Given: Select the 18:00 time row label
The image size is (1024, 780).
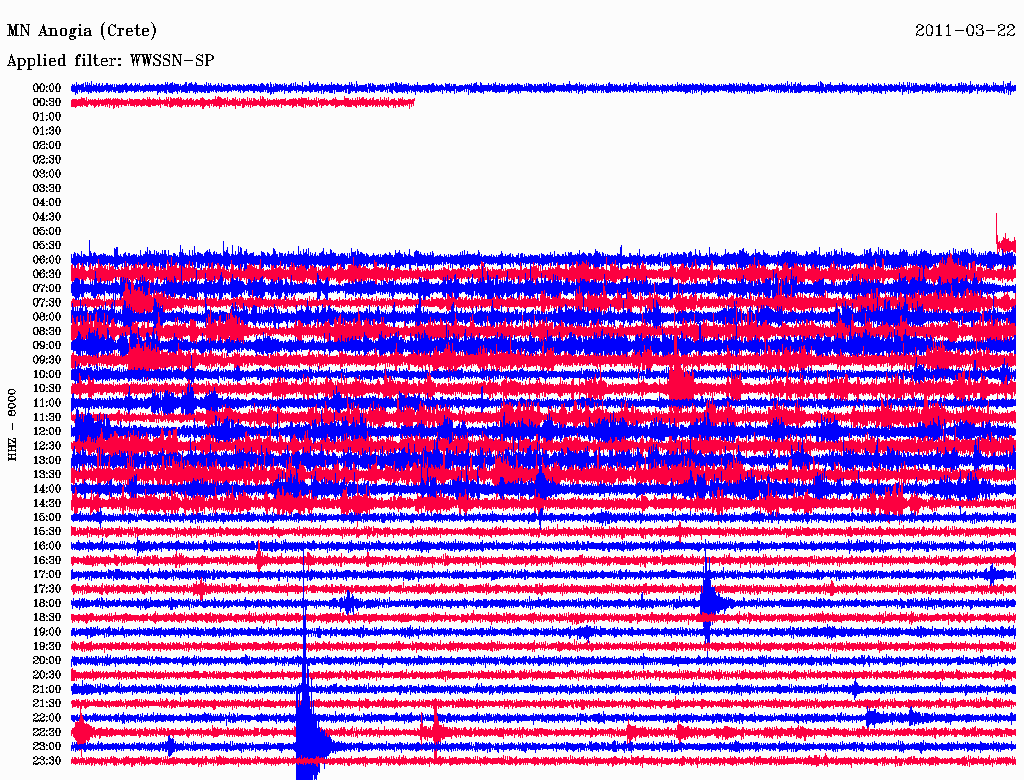Looking at the screenshot, I should 47,603.
